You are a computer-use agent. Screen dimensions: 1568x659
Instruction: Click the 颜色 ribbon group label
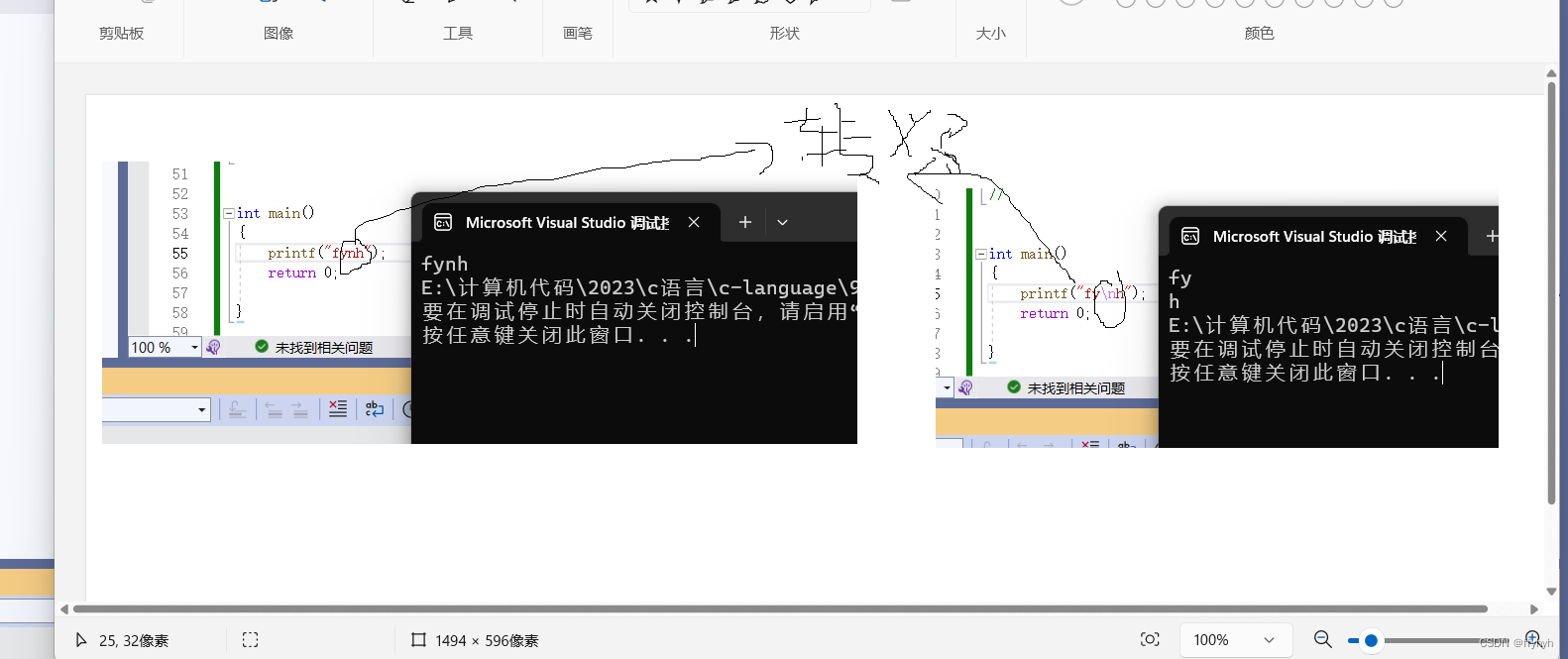(x=1259, y=33)
